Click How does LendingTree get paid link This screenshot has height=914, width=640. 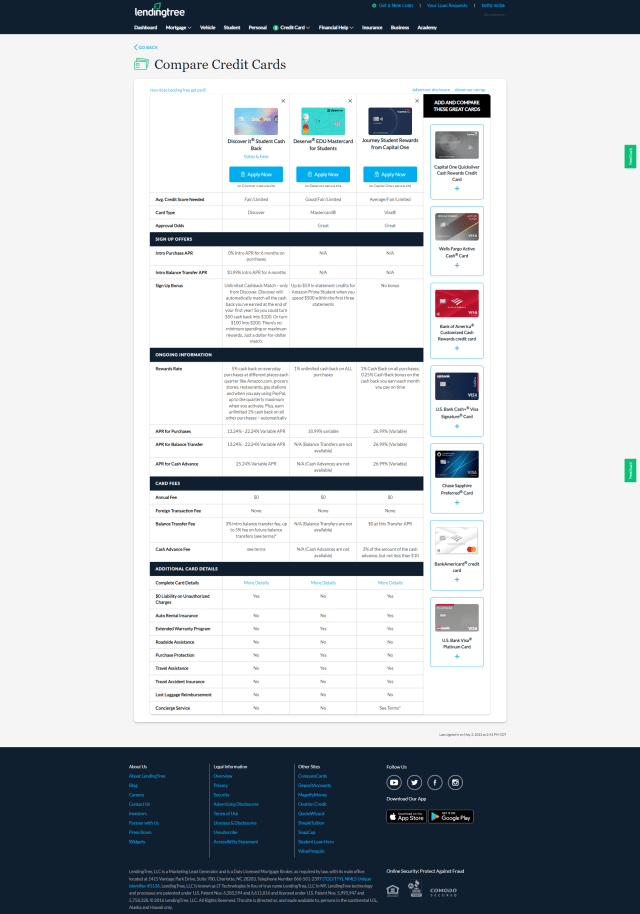point(178,90)
